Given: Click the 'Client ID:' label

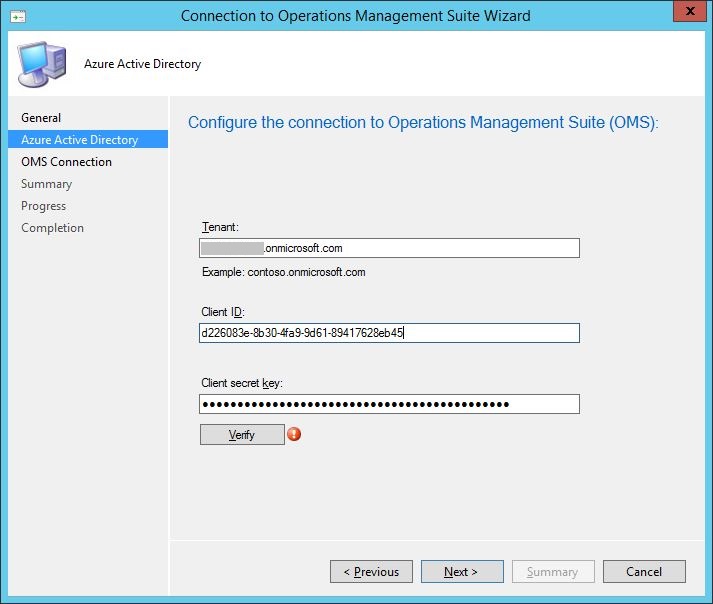Looking at the screenshot, I should pyautogui.click(x=223, y=312).
